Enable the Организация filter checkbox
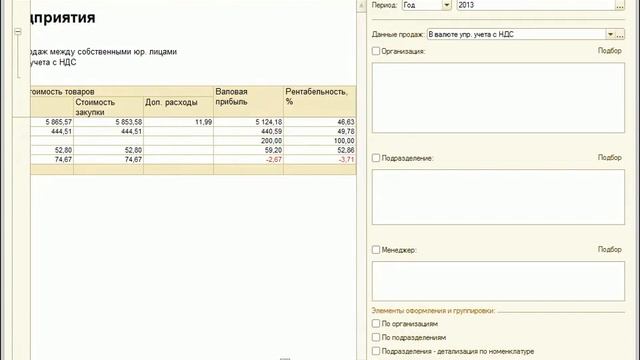 (x=376, y=51)
